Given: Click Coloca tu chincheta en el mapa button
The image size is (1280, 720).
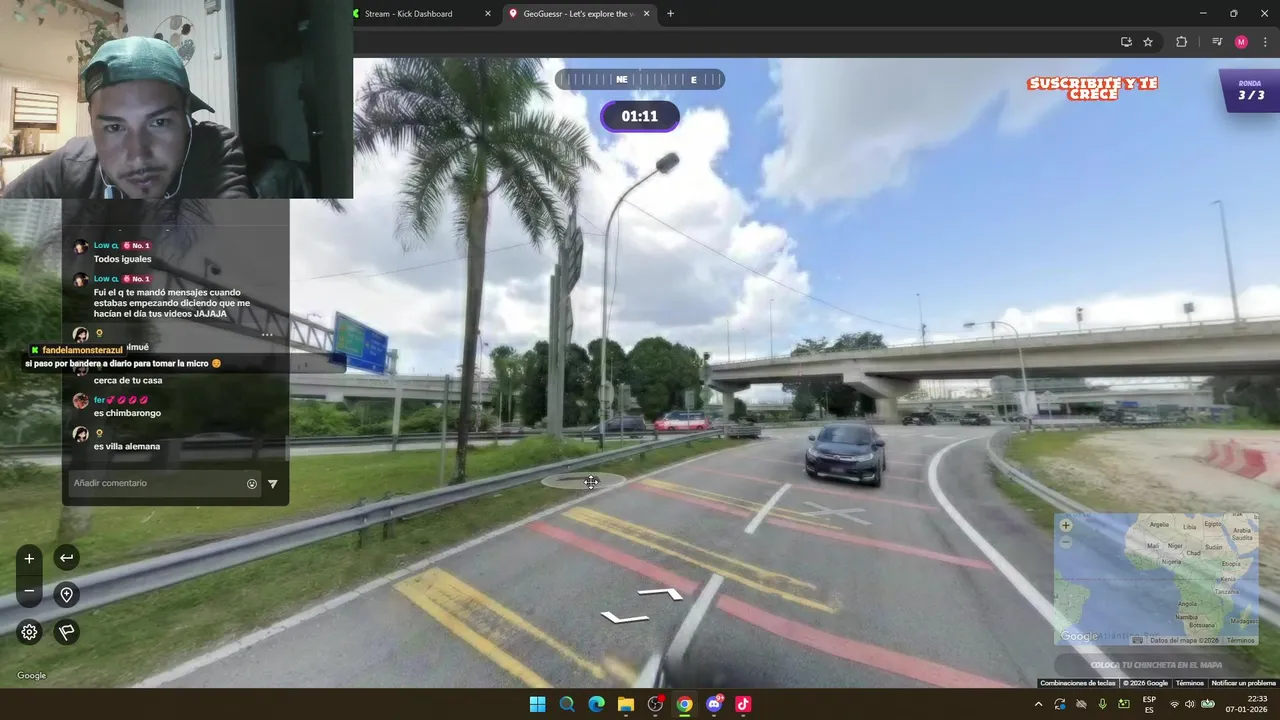Looking at the screenshot, I should point(1156,665).
